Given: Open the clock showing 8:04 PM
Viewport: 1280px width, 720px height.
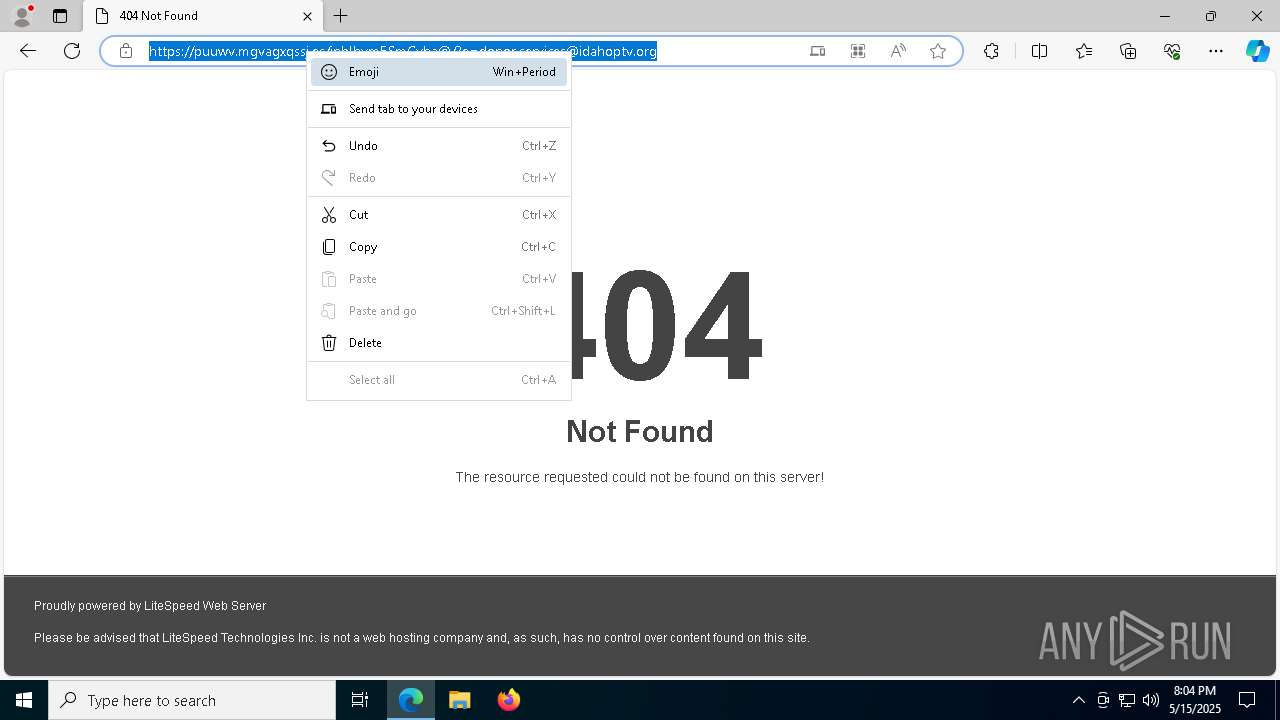Looking at the screenshot, I should tap(1195, 700).
